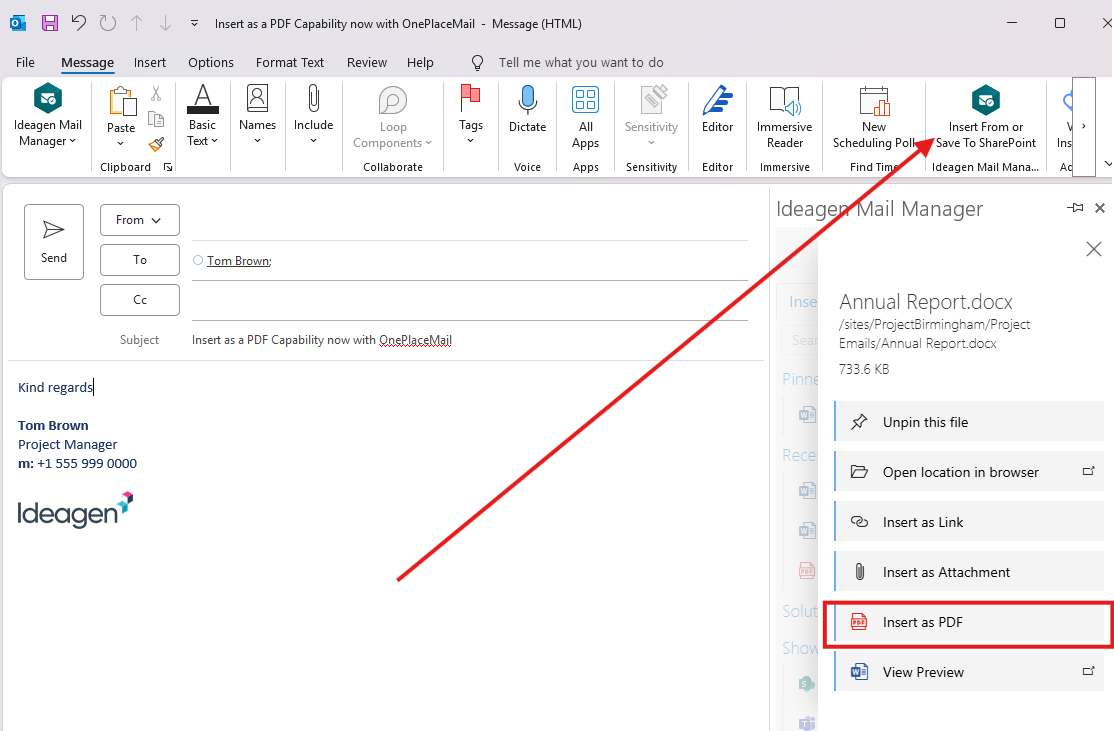Click Insert as PDF
1114x731 pixels.
pyautogui.click(x=969, y=622)
